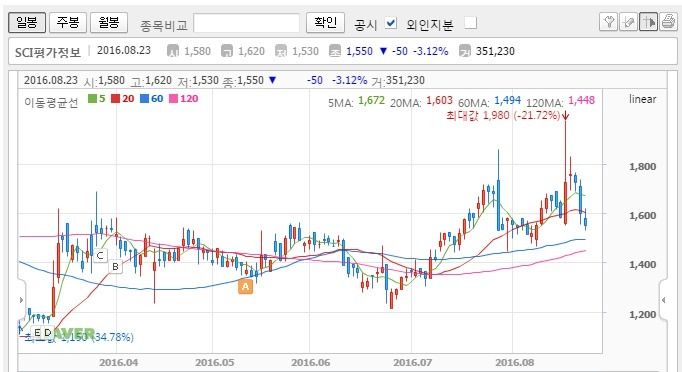The height and width of the screenshot is (372, 682).
Task: Click the low price icon beside 1,530
Action: pos(281,51)
